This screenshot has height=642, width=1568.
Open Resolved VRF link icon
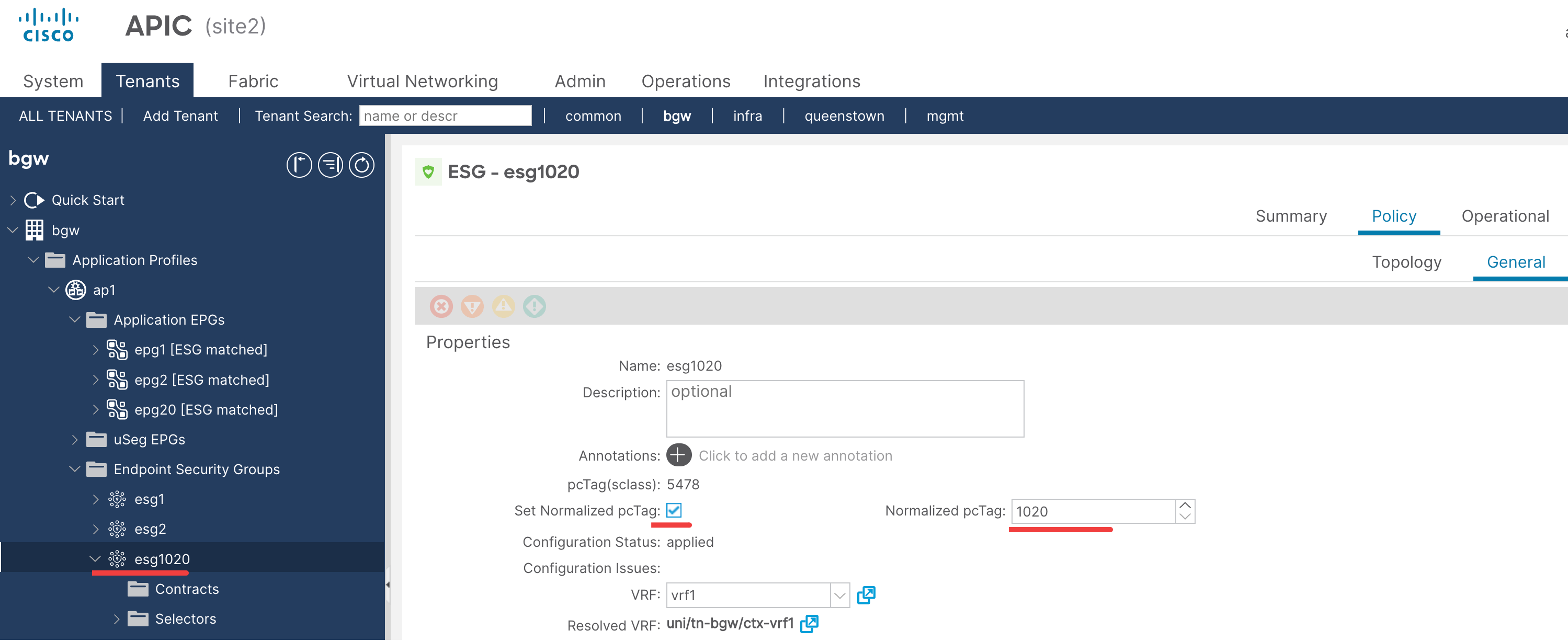(809, 624)
